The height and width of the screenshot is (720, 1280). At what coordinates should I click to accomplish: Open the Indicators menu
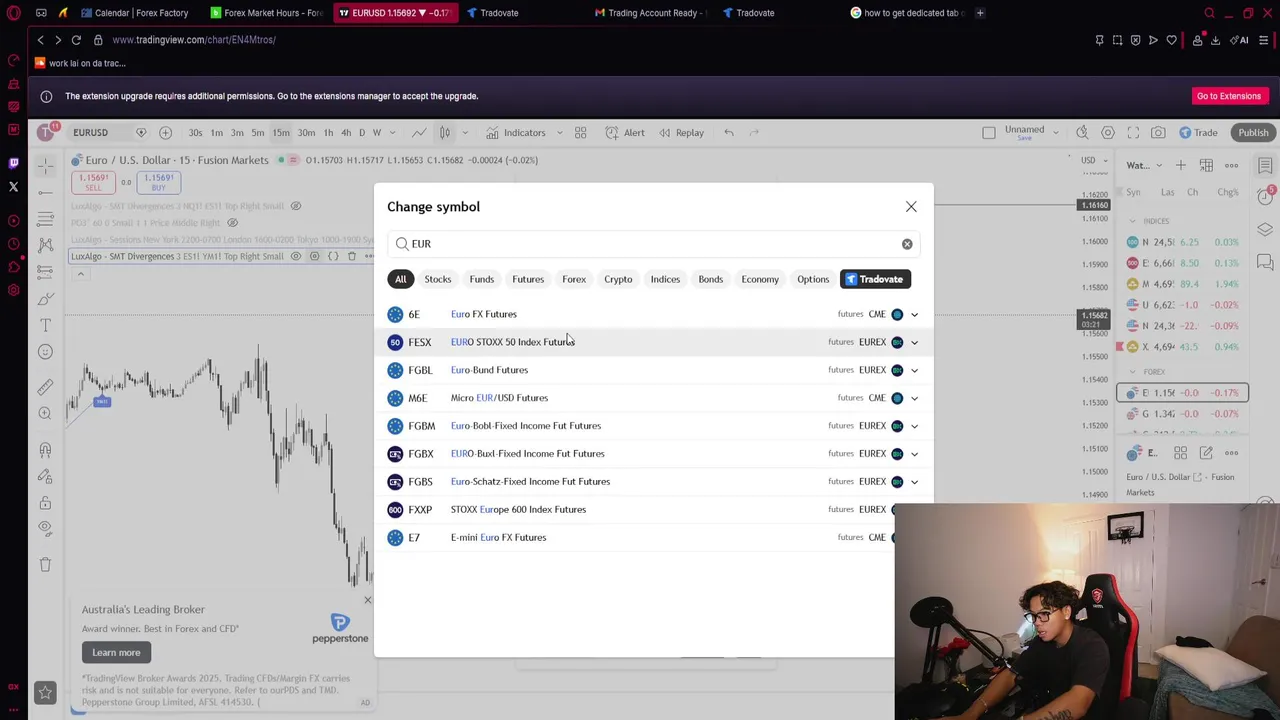[x=515, y=133]
